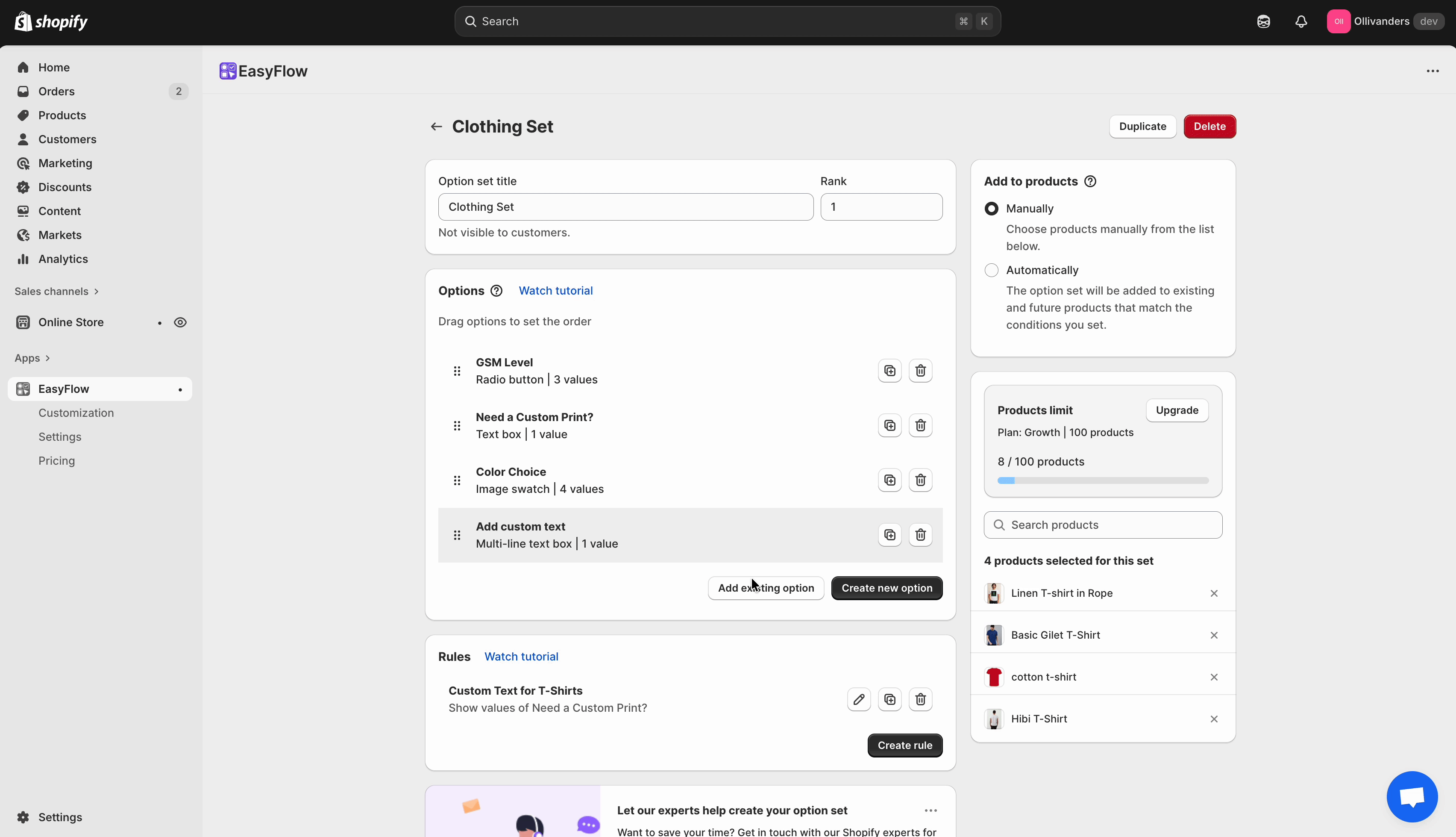Click the help icon next to Options
Image resolution: width=1456 pixels, height=837 pixels.
pos(496,291)
